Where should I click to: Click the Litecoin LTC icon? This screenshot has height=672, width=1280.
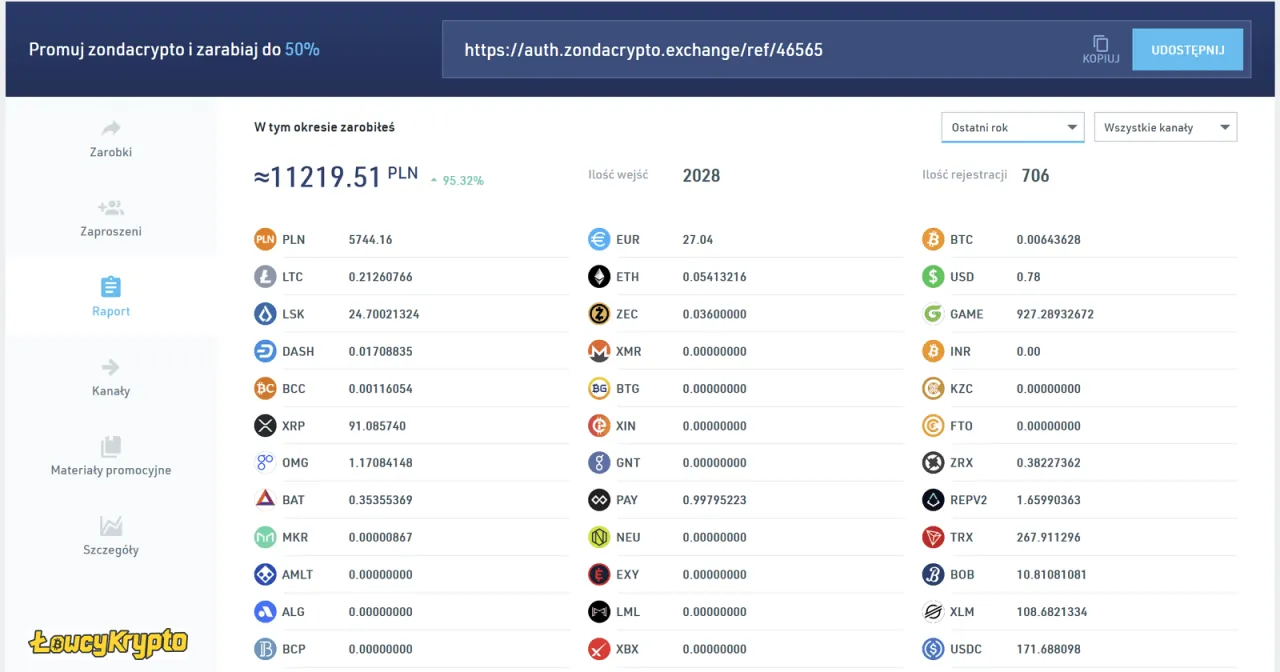(x=265, y=277)
